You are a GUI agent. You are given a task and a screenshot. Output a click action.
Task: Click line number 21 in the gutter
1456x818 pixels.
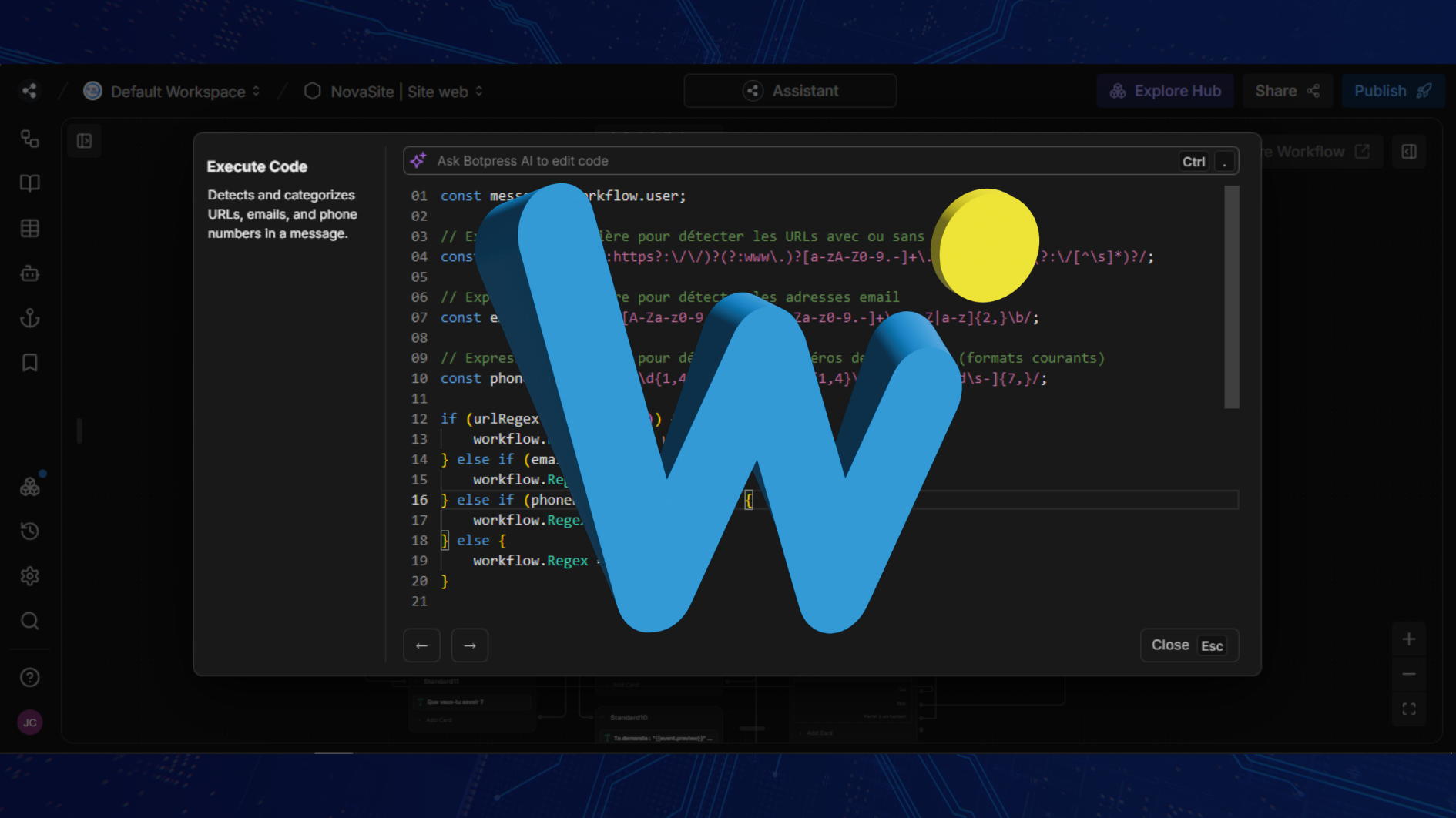(419, 602)
